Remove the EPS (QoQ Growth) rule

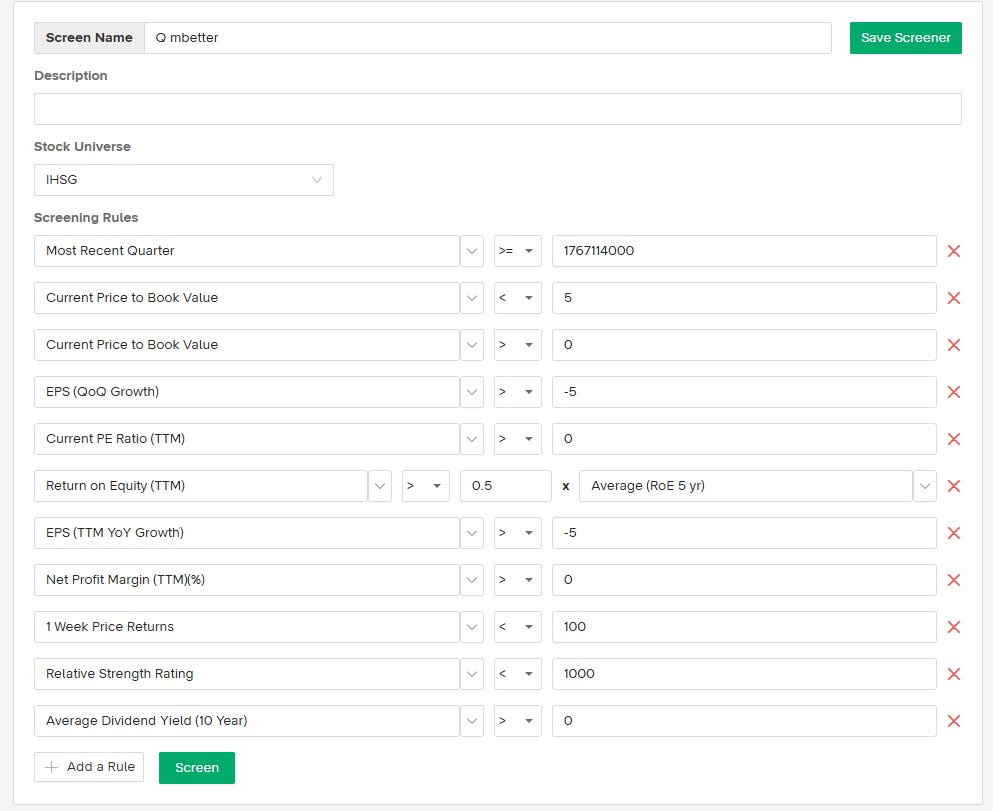[953, 392]
